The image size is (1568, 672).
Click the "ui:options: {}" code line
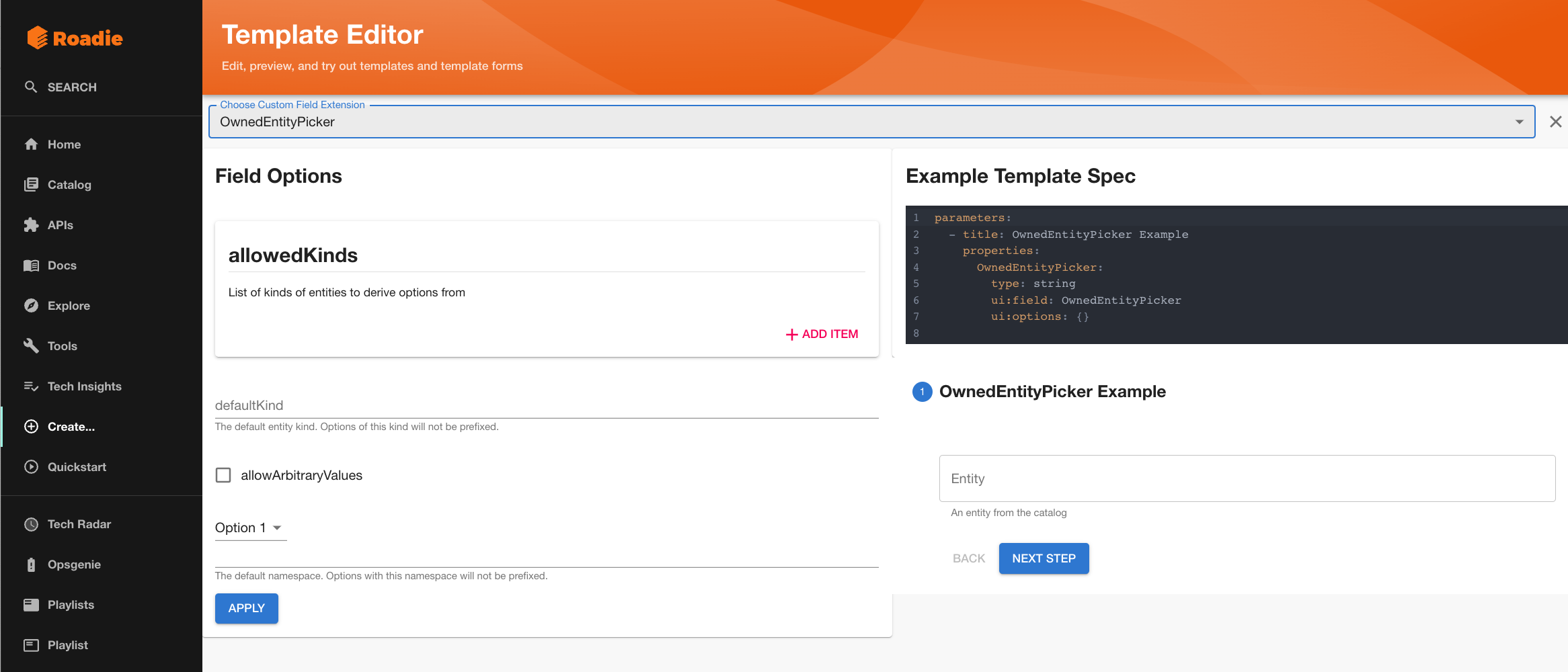click(x=1040, y=317)
